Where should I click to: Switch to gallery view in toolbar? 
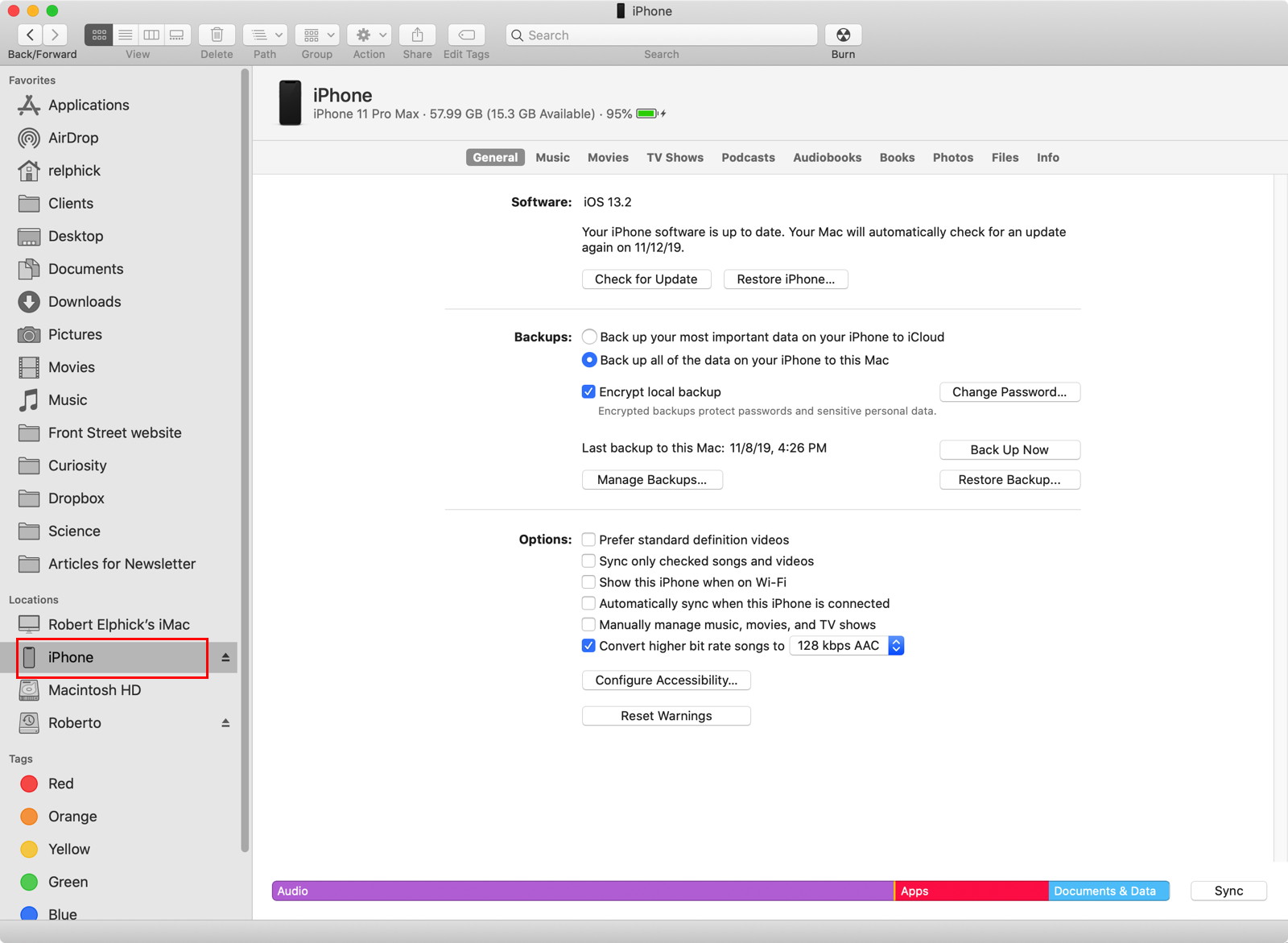177,35
